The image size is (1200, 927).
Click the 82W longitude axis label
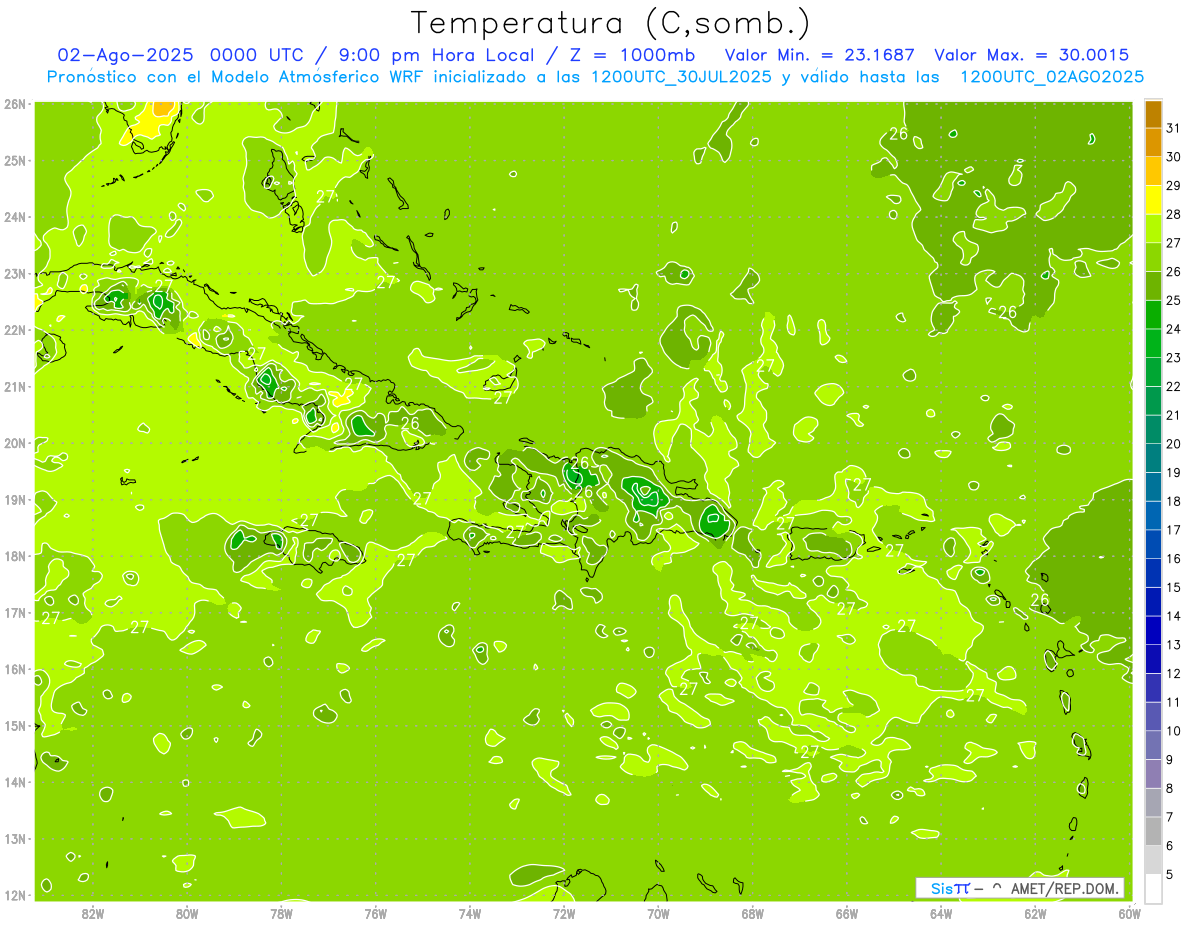point(93,913)
